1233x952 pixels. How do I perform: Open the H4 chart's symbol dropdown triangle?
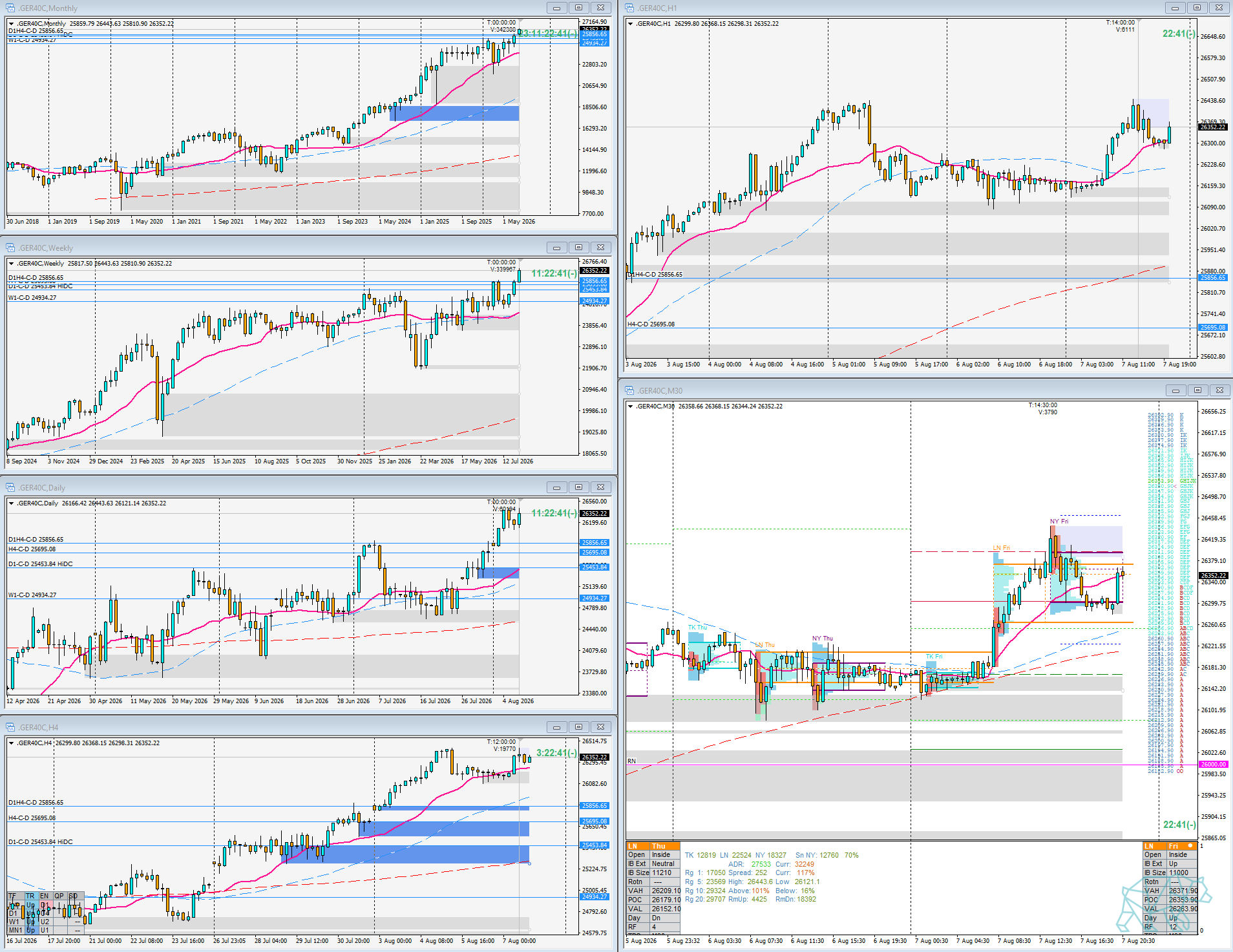coord(12,743)
